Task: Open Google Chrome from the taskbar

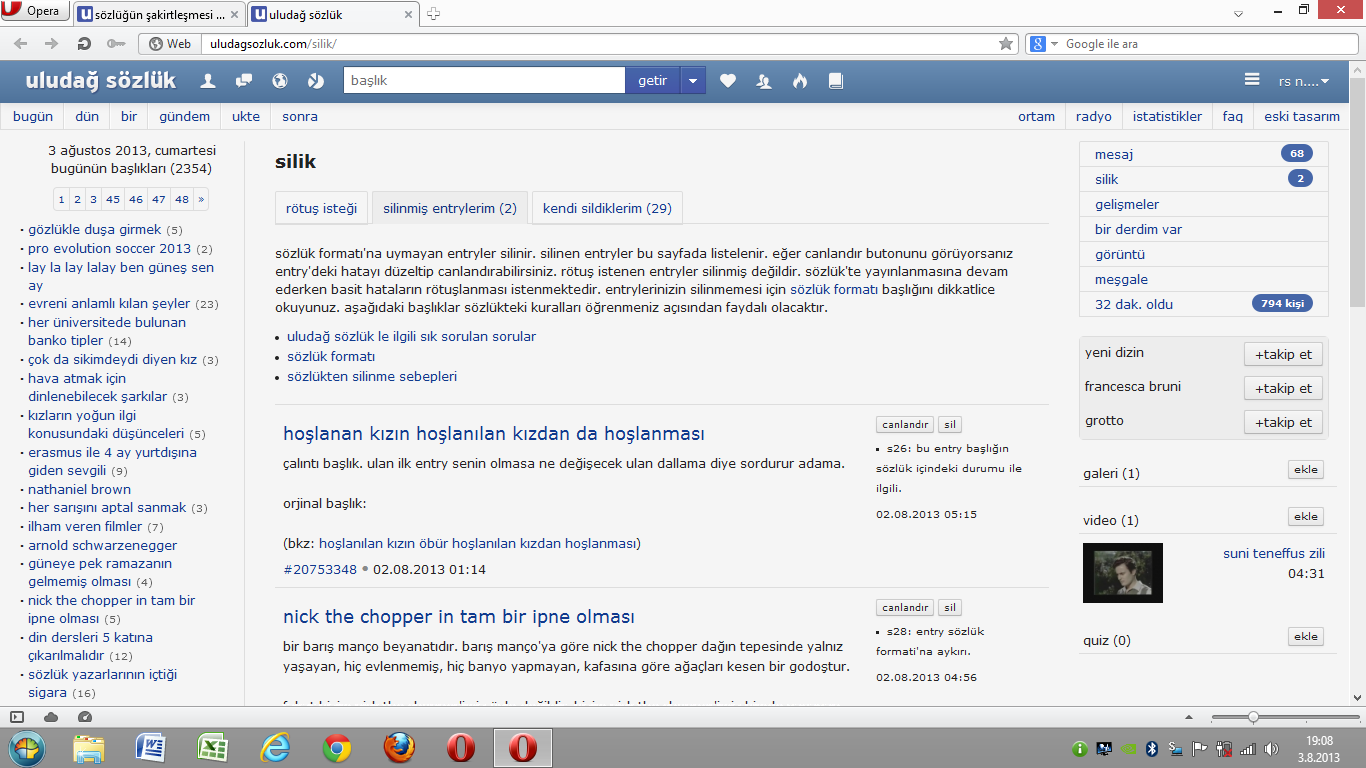Action: [336, 748]
